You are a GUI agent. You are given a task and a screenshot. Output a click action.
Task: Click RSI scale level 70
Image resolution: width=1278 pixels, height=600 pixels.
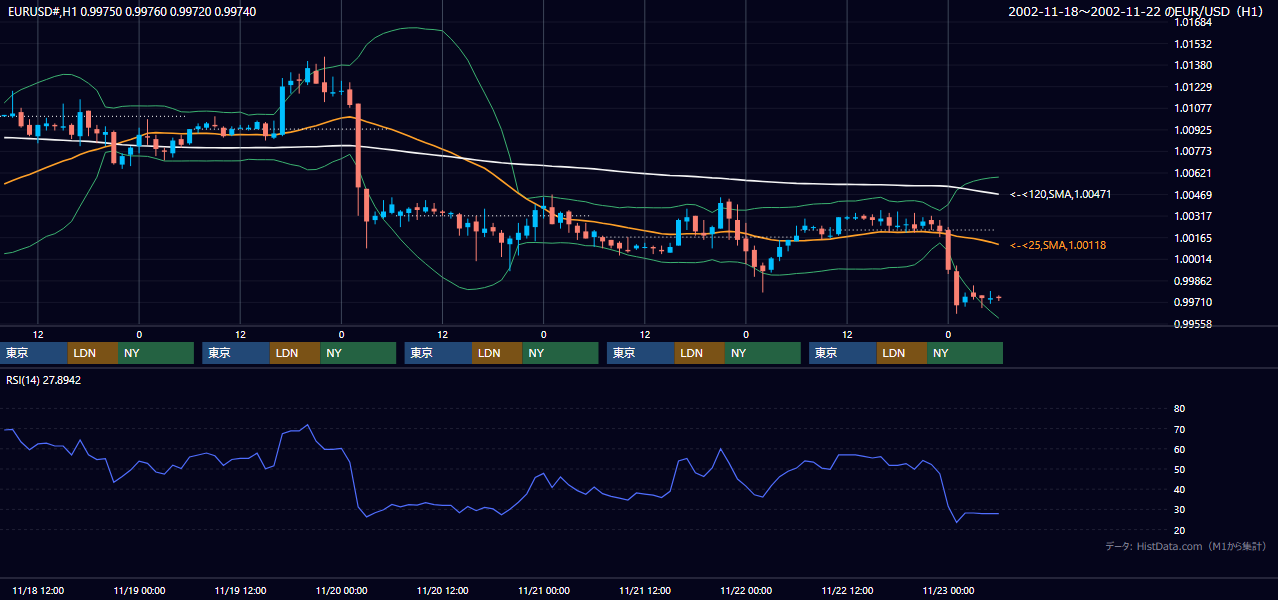(x=1179, y=429)
